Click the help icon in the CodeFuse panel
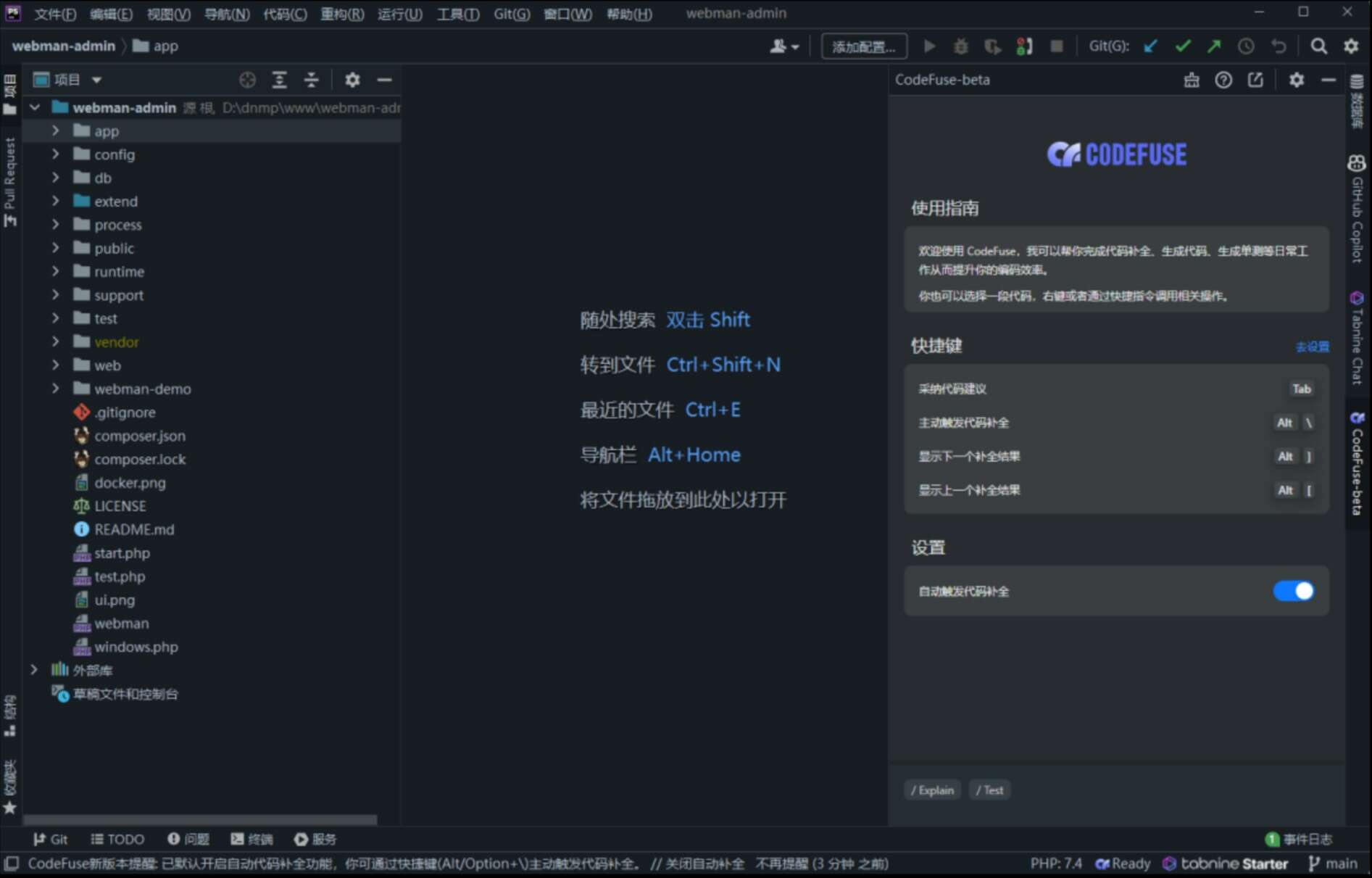 point(1223,80)
